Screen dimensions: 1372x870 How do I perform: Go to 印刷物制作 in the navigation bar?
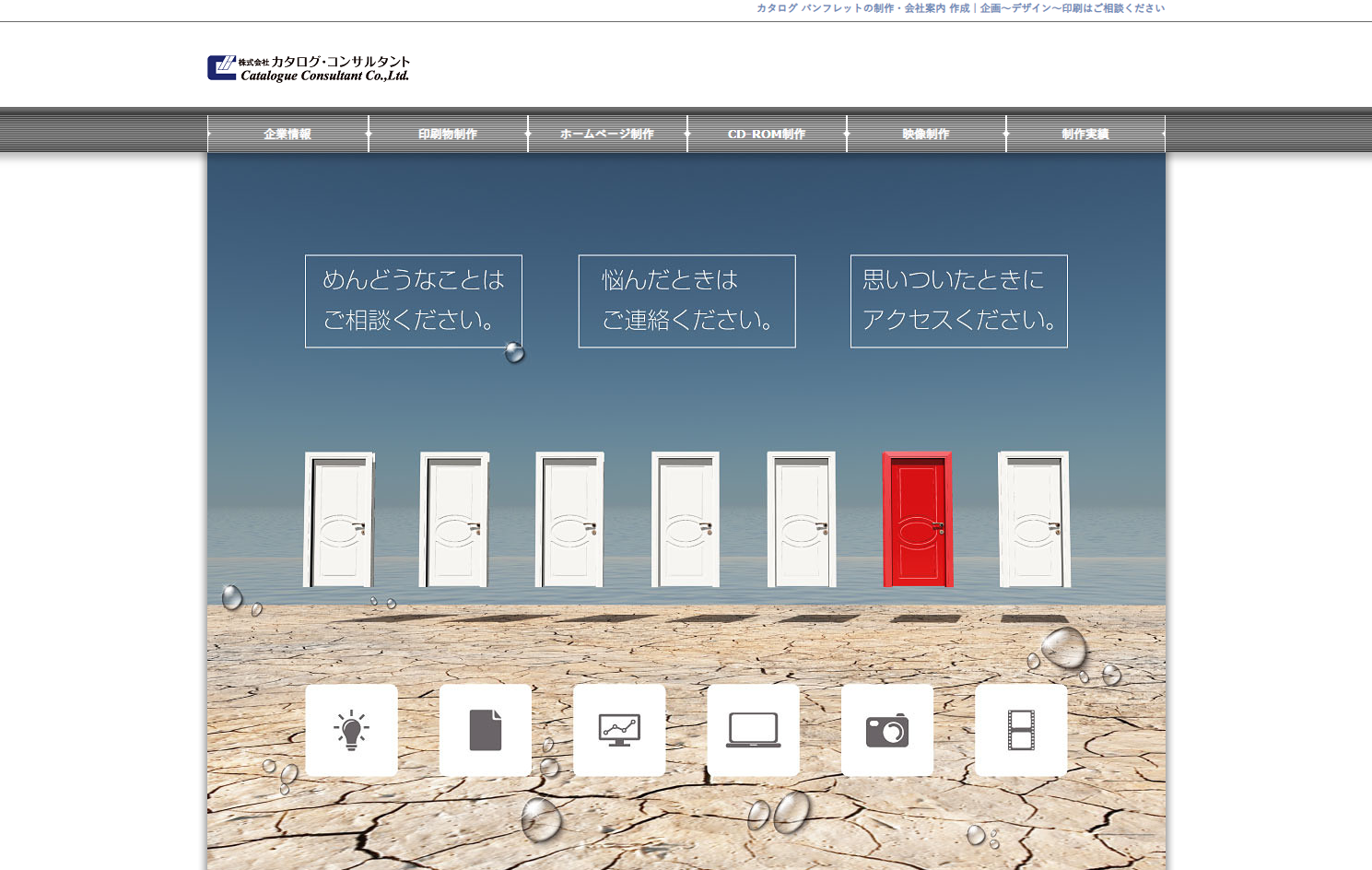pos(448,134)
